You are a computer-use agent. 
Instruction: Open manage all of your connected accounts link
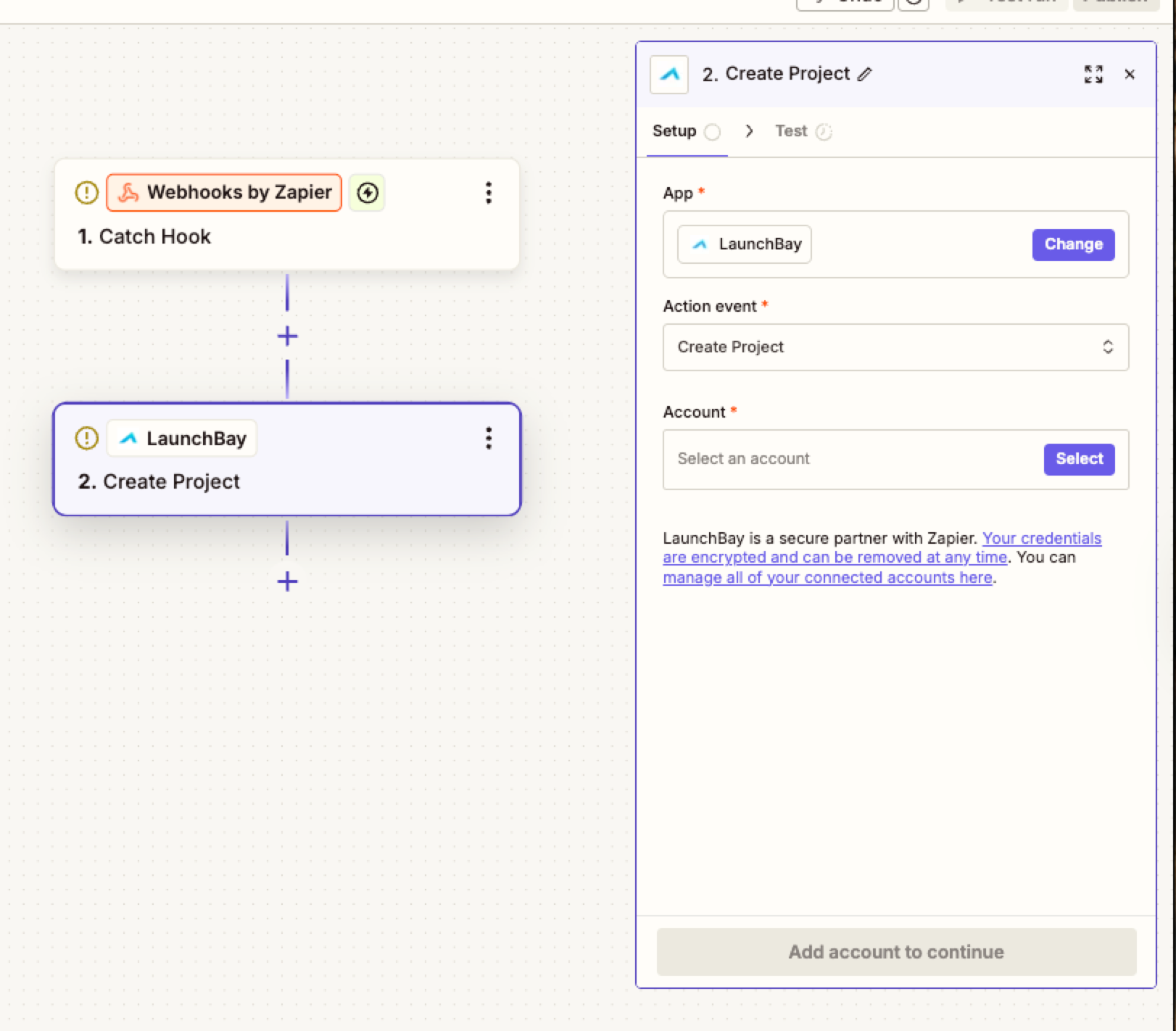click(x=827, y=578)
